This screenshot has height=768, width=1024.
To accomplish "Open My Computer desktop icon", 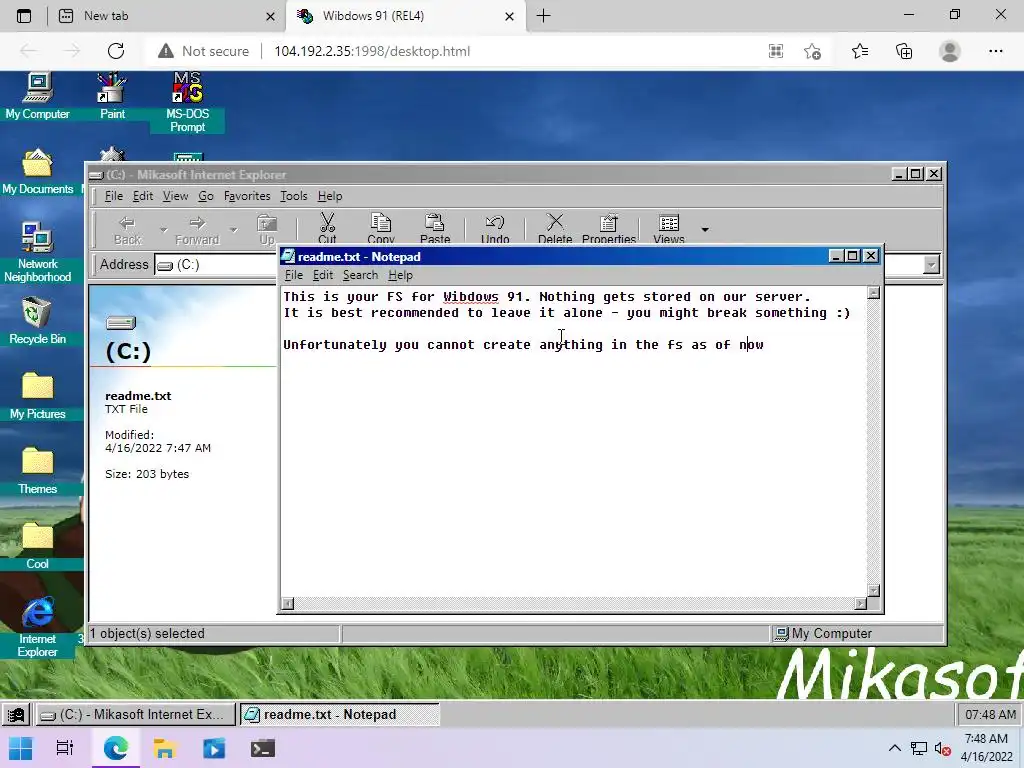I will click(37, 96).
